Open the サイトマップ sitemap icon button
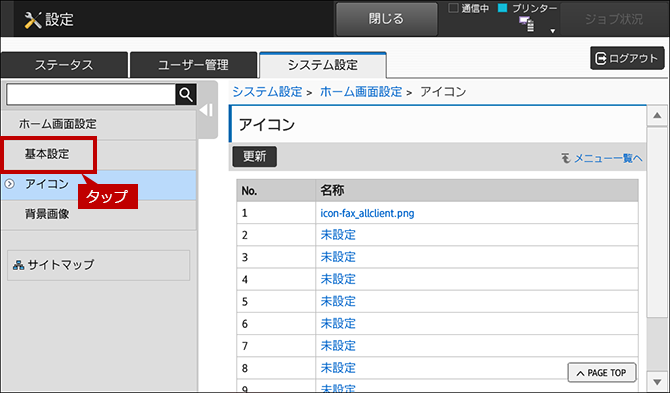This screenshot has height=393, width=670. pos(18,265)
